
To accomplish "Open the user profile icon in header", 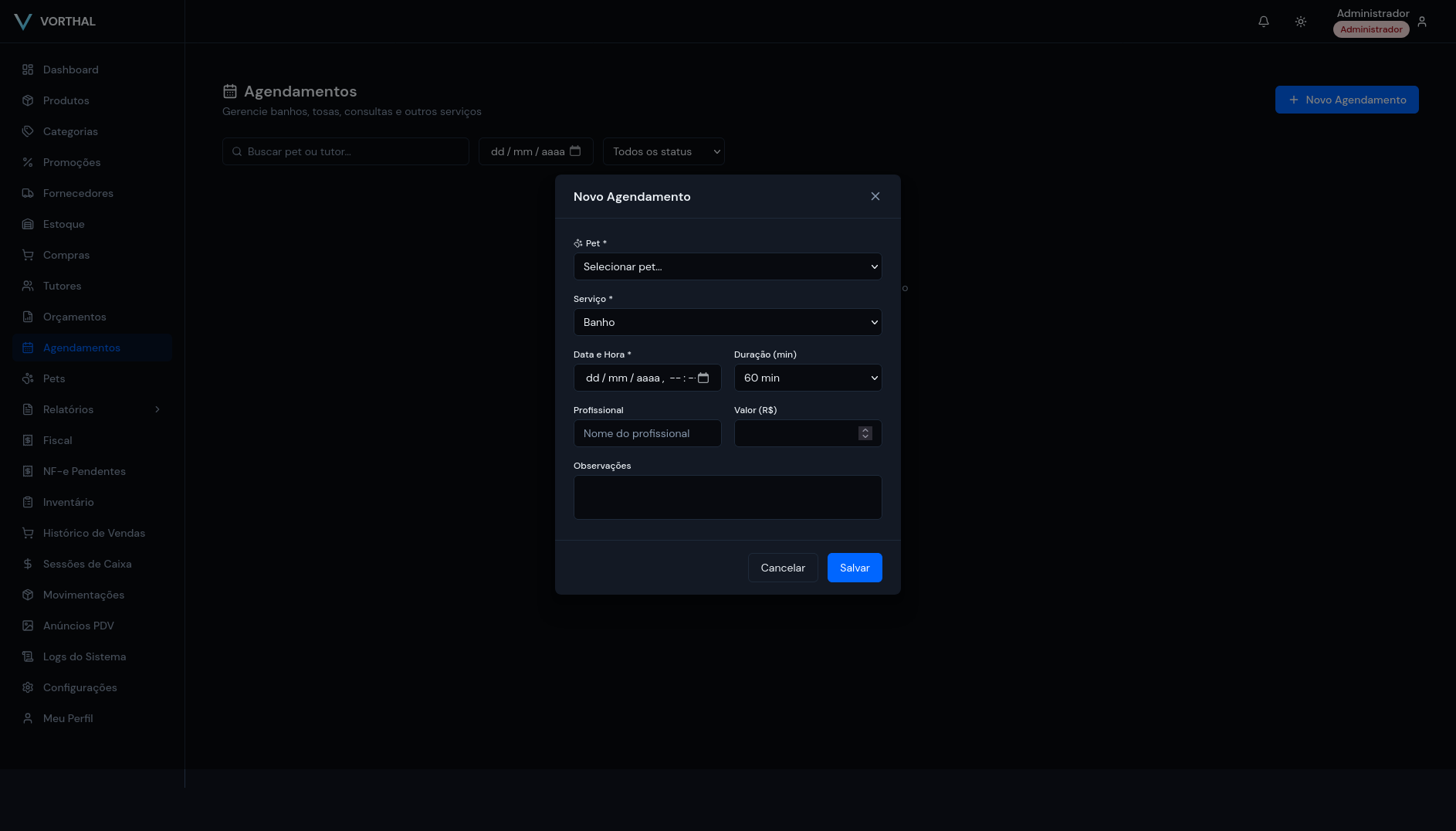I will point(1422,22).
